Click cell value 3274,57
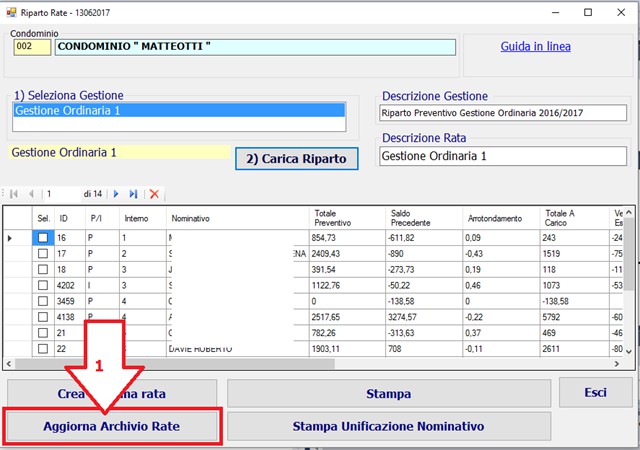This screenshot has height=450, width=640. [x=424, y=317]
